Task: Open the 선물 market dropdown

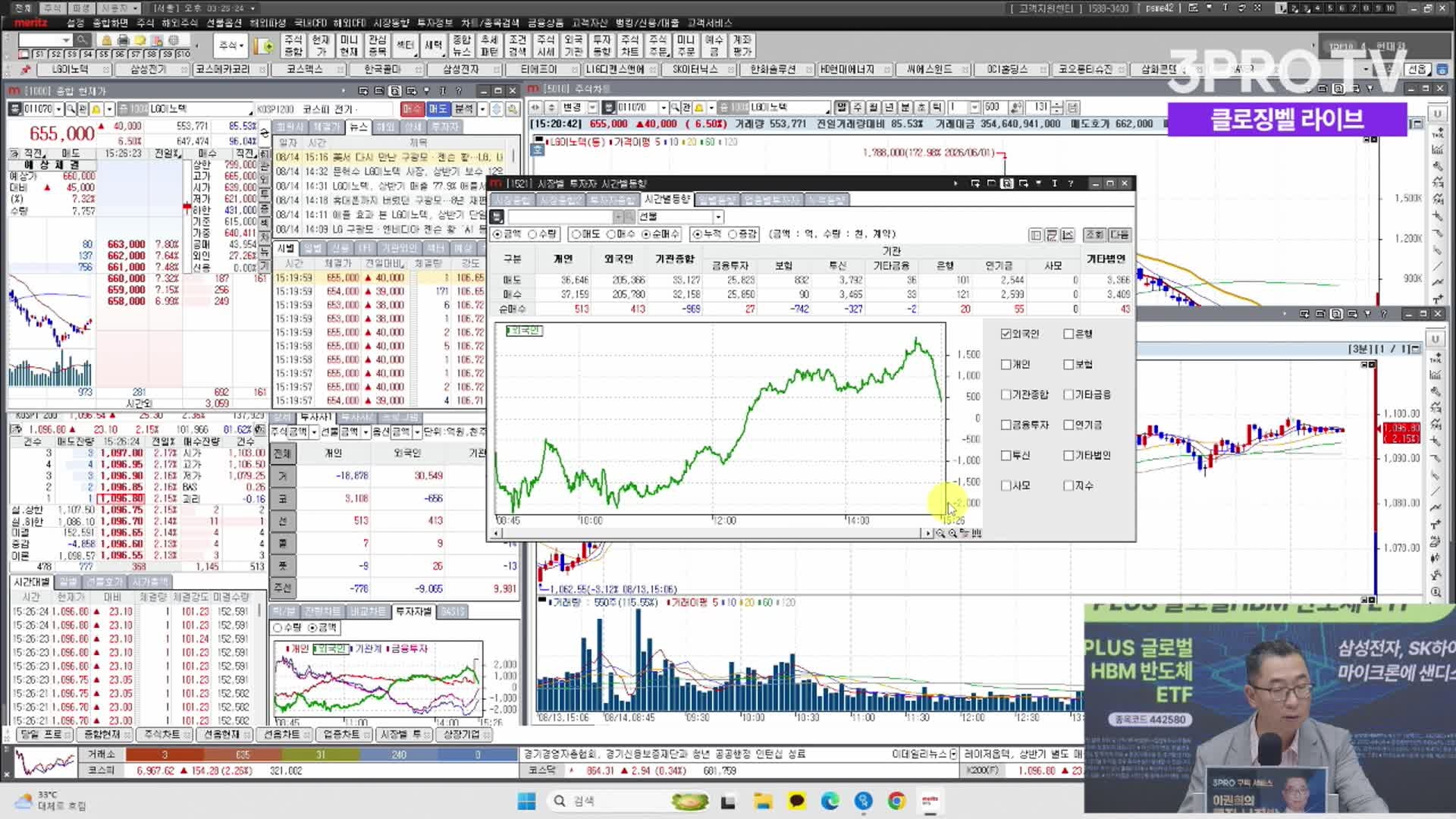Action: click(x=718, y=217)
